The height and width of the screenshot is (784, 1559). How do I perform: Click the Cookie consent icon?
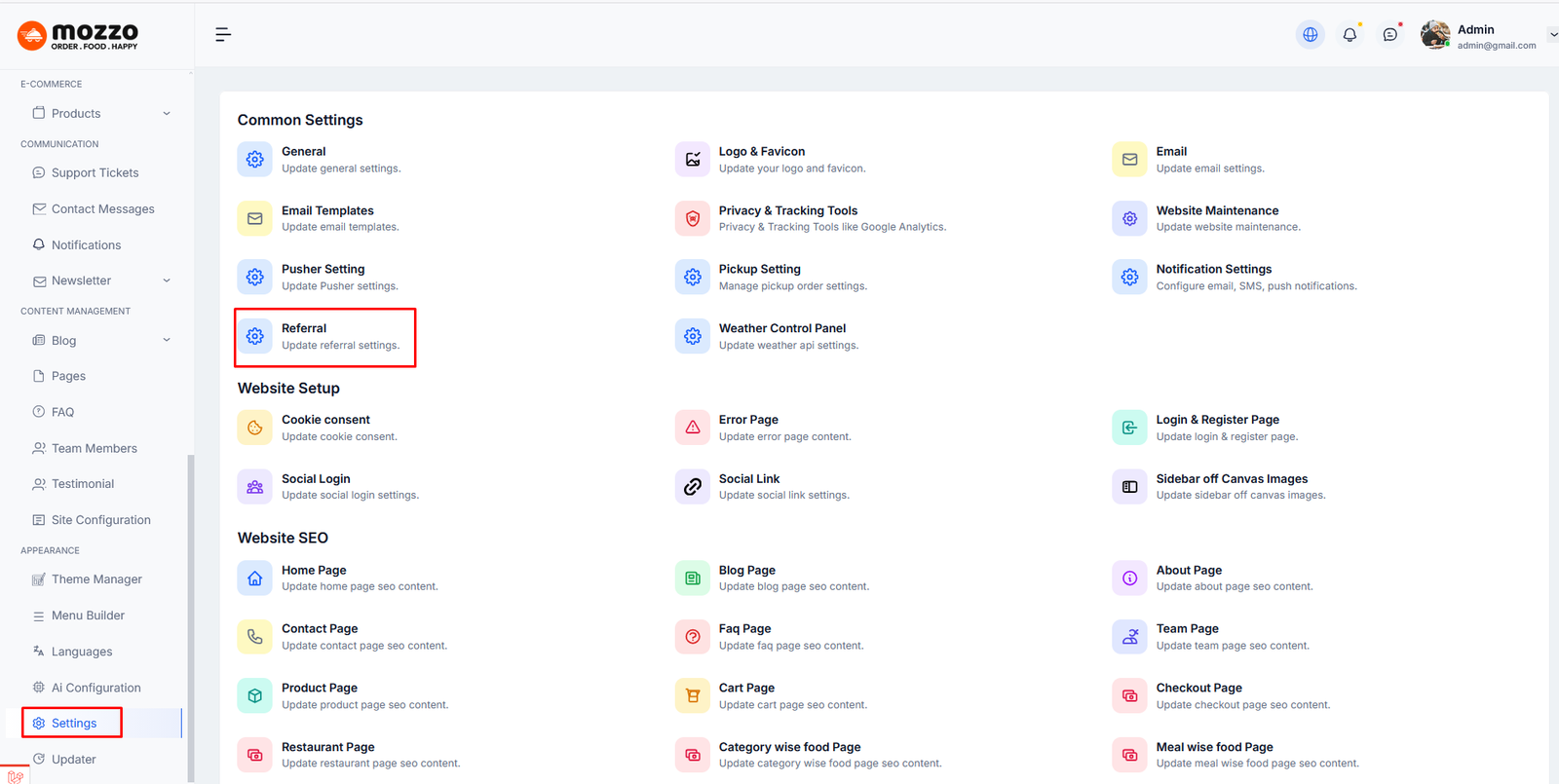(x=254, y=428)
